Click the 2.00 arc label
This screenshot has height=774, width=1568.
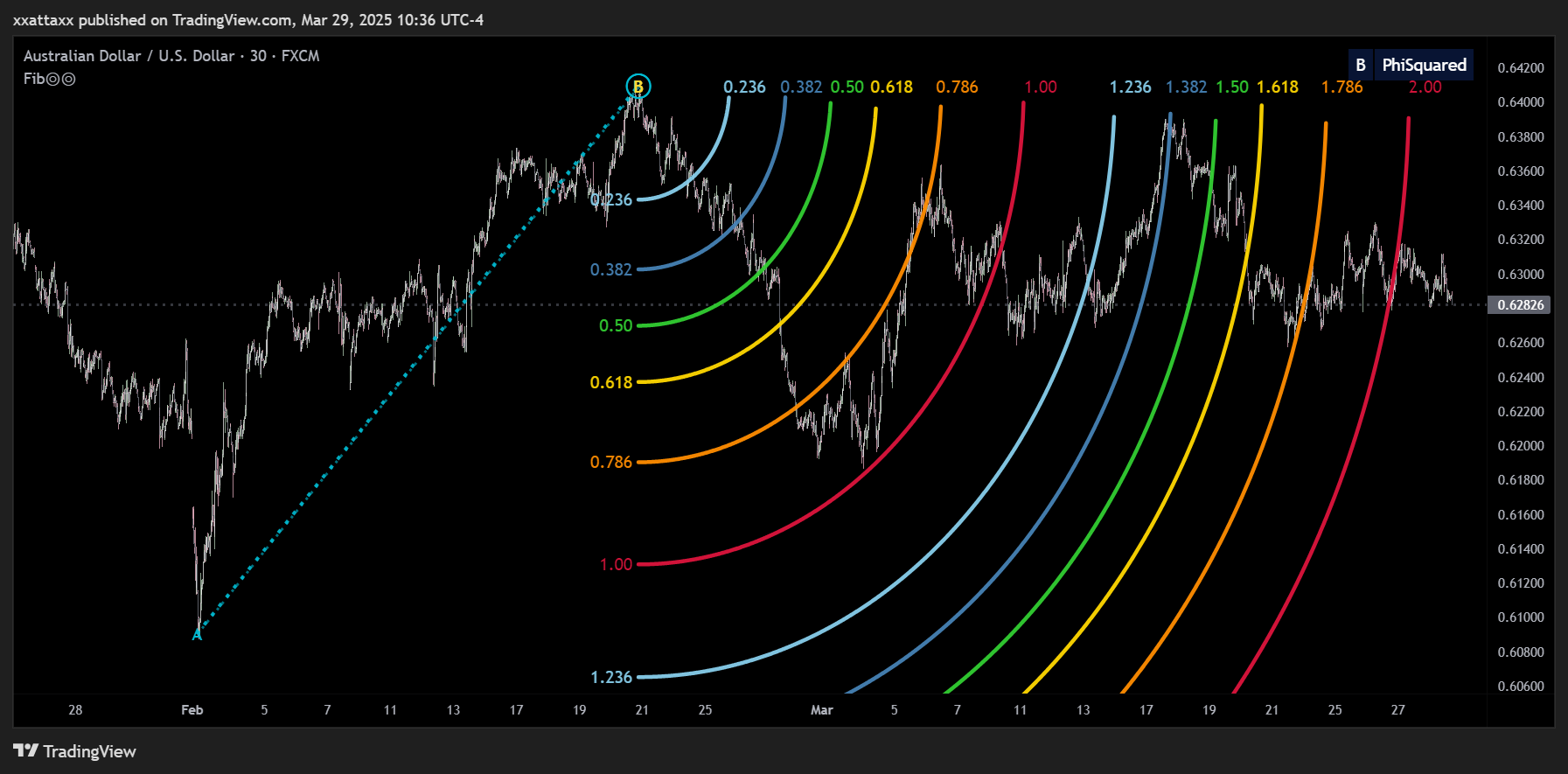(1425, 87)
